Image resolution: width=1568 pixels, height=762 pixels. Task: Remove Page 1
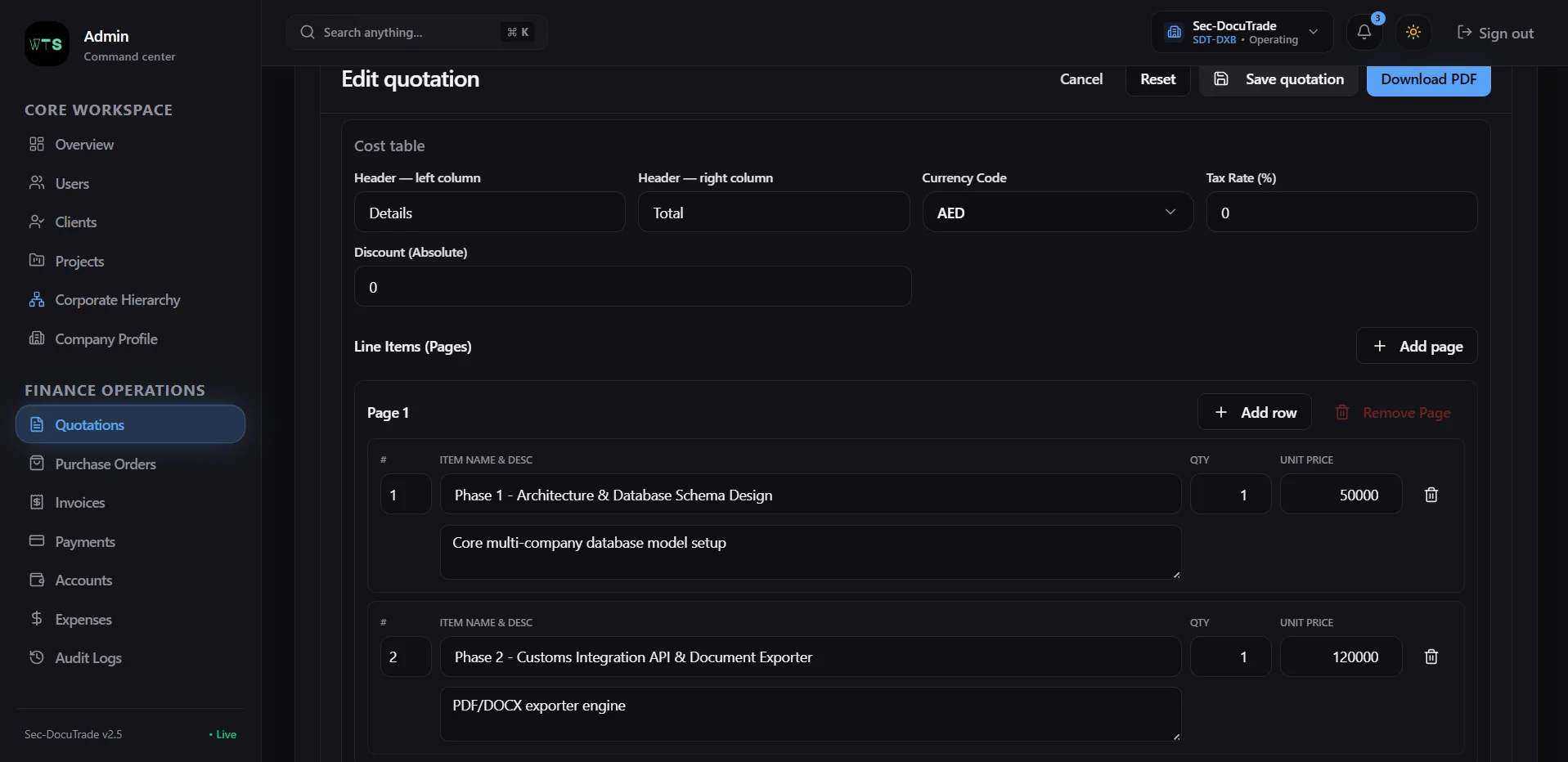[1393, 412]
